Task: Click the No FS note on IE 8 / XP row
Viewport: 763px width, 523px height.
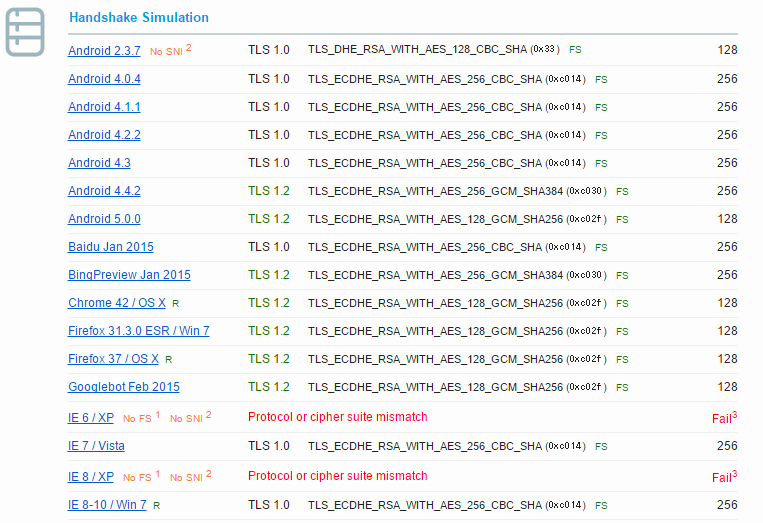Action: point(141,477)
